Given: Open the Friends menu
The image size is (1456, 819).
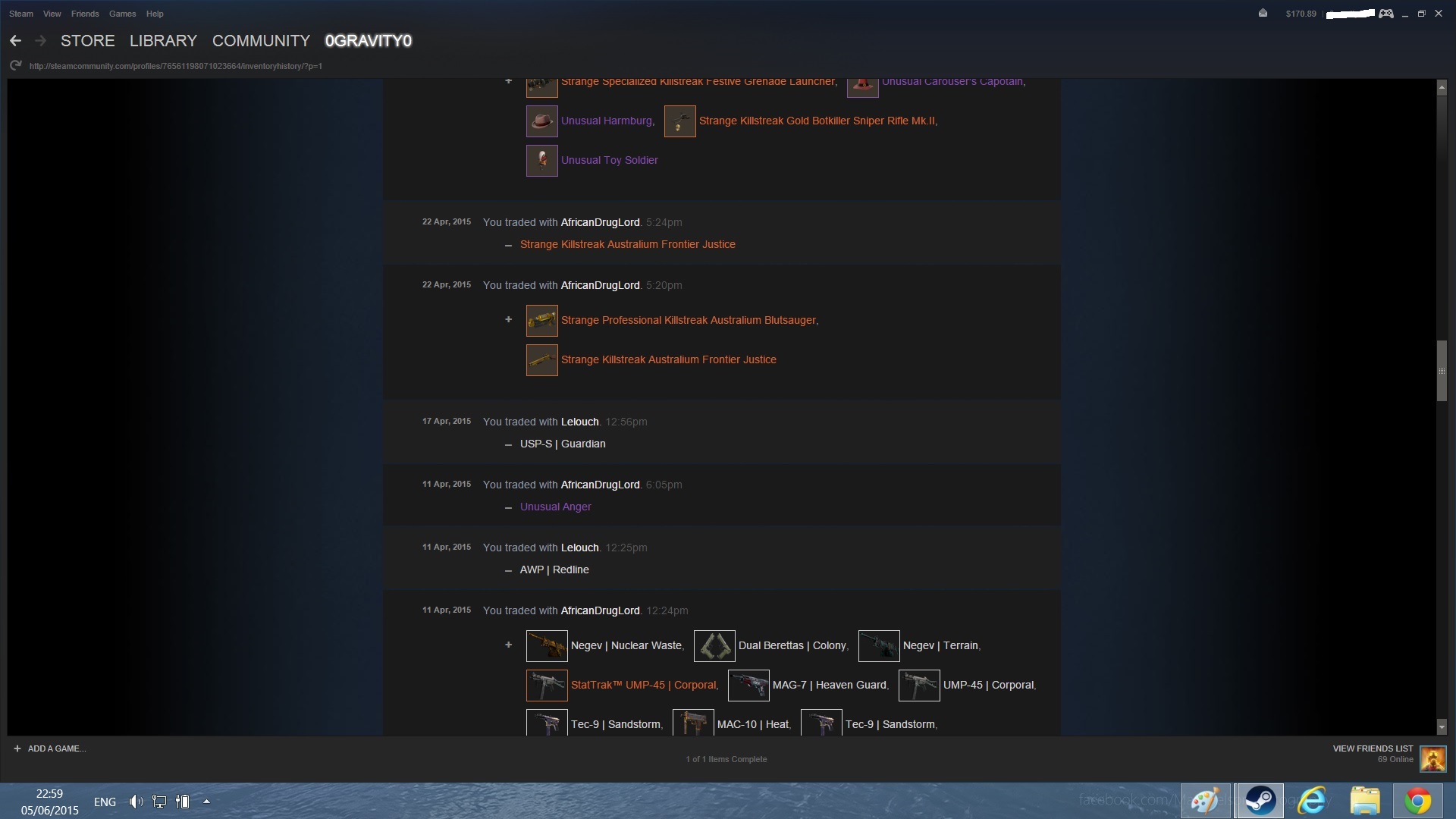Looking at the screenshot, I should [x=85, y=14].
